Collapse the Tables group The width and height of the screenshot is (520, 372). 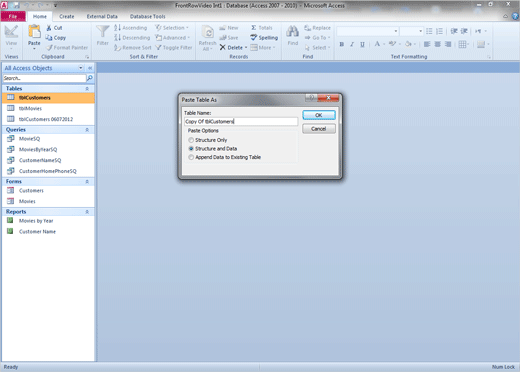click(x=87, y=89)
